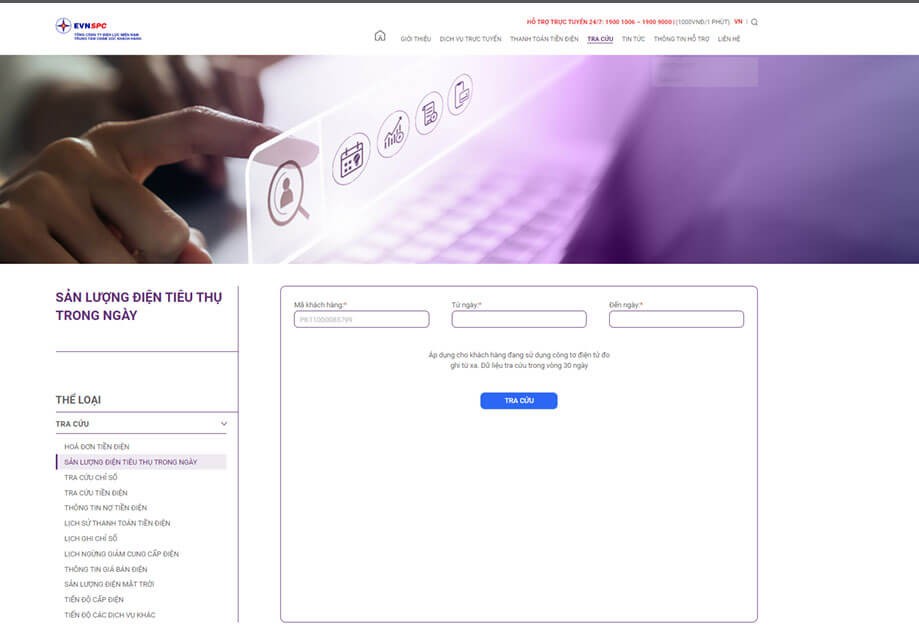Open the THÔNG TIN HỖ TRỢ menu
This screenshot has width=919, height=643.
(x=681, y=39)
